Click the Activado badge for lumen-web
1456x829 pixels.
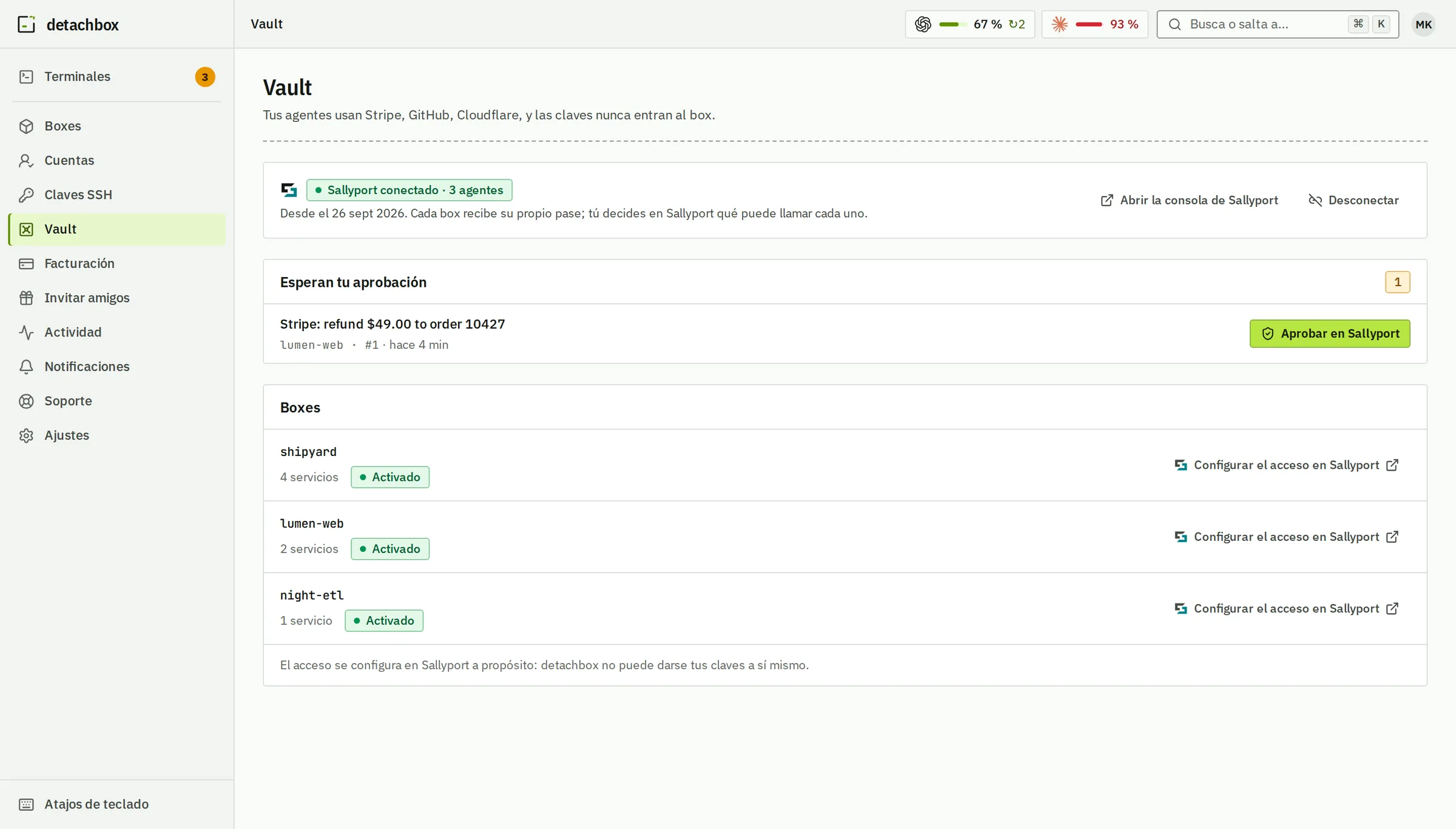click(x=390, y=549)
